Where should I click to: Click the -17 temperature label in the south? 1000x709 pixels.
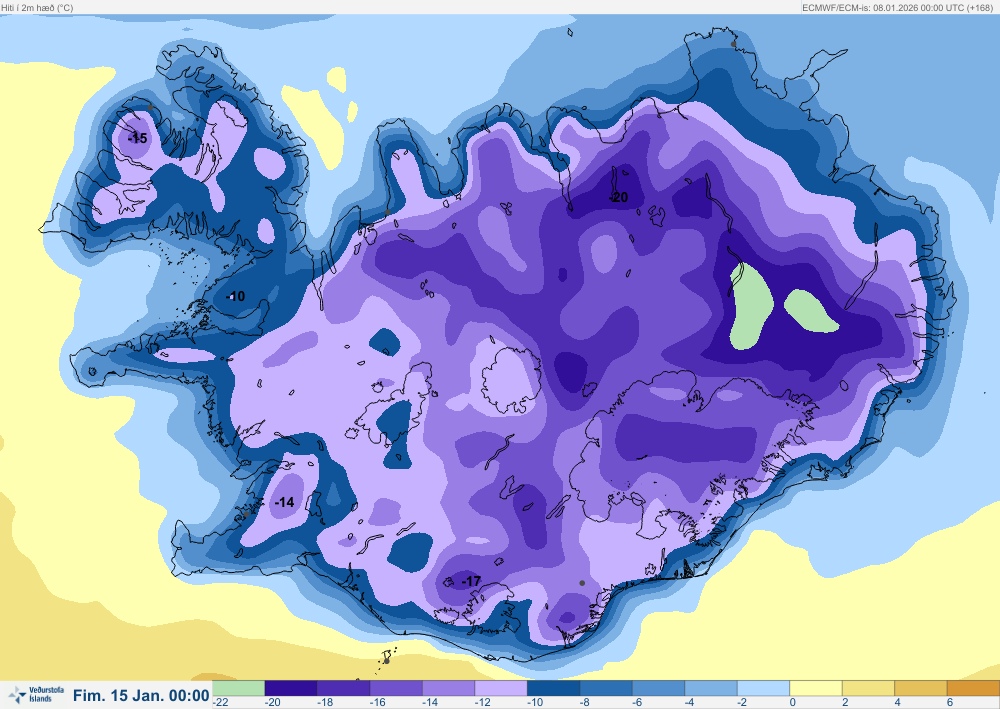471,581
